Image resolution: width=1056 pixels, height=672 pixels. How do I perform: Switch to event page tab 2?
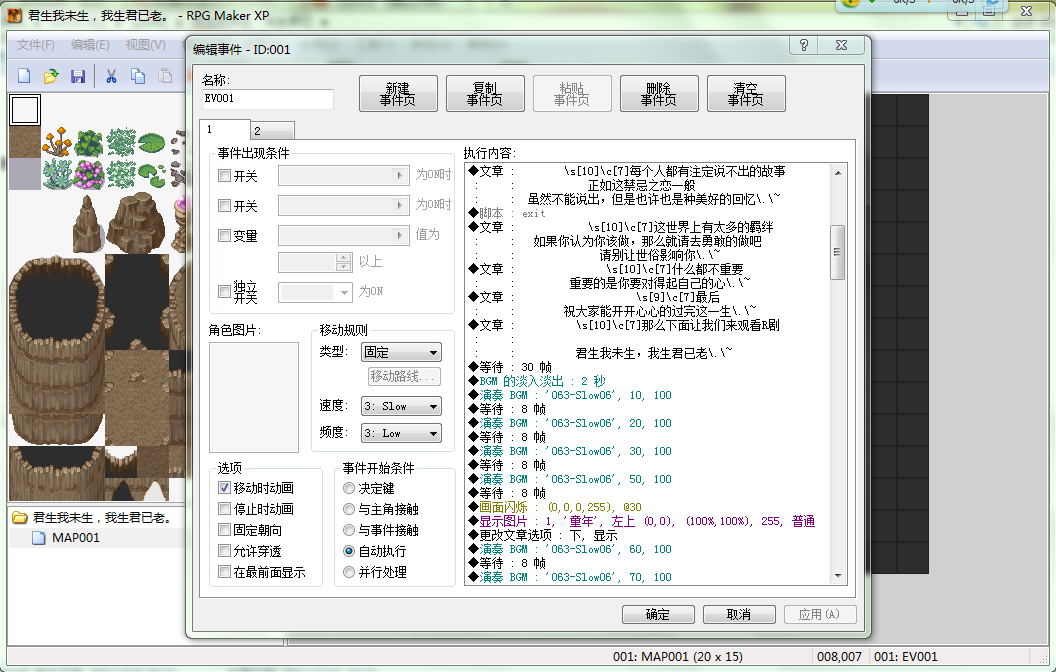click(272, 131)
